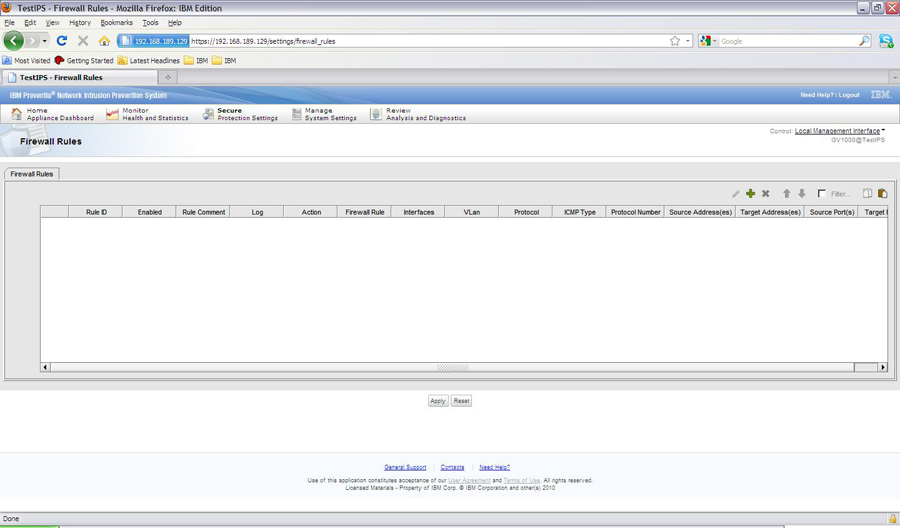Open the Bookmarks menu

pos(117,22)
